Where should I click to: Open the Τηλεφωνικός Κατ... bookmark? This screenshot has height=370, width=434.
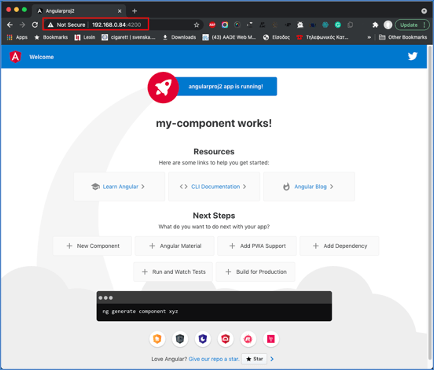[322, 37]
